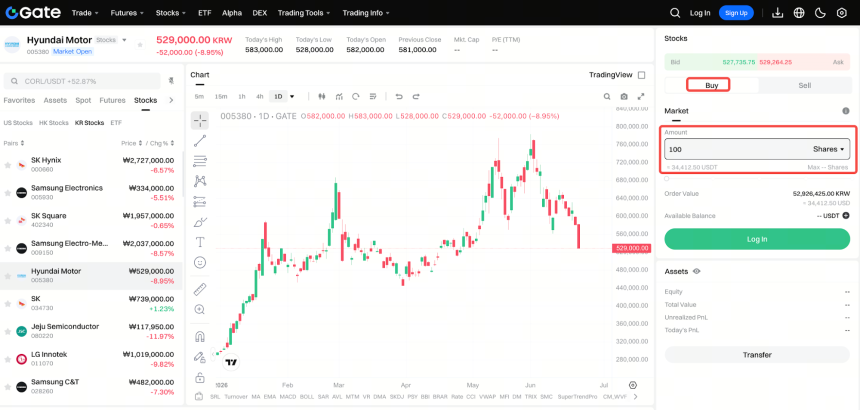Enable the TradingView checkbox

click(x=642, y=75)
